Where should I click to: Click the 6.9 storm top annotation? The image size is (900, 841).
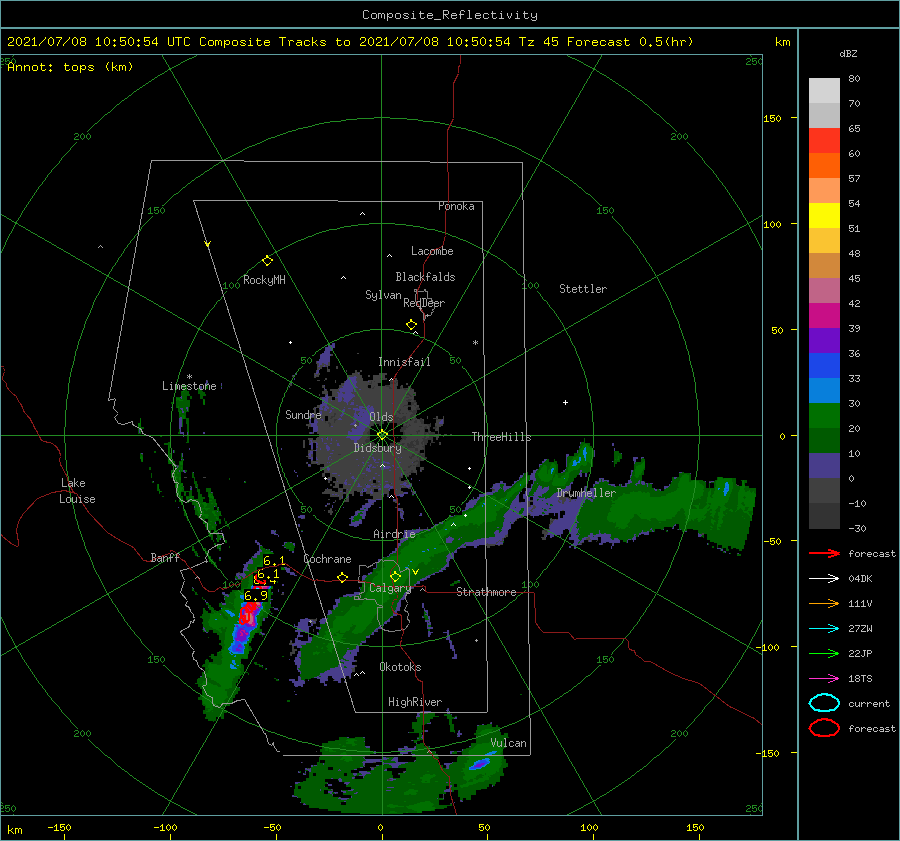[x=256, y=595]
